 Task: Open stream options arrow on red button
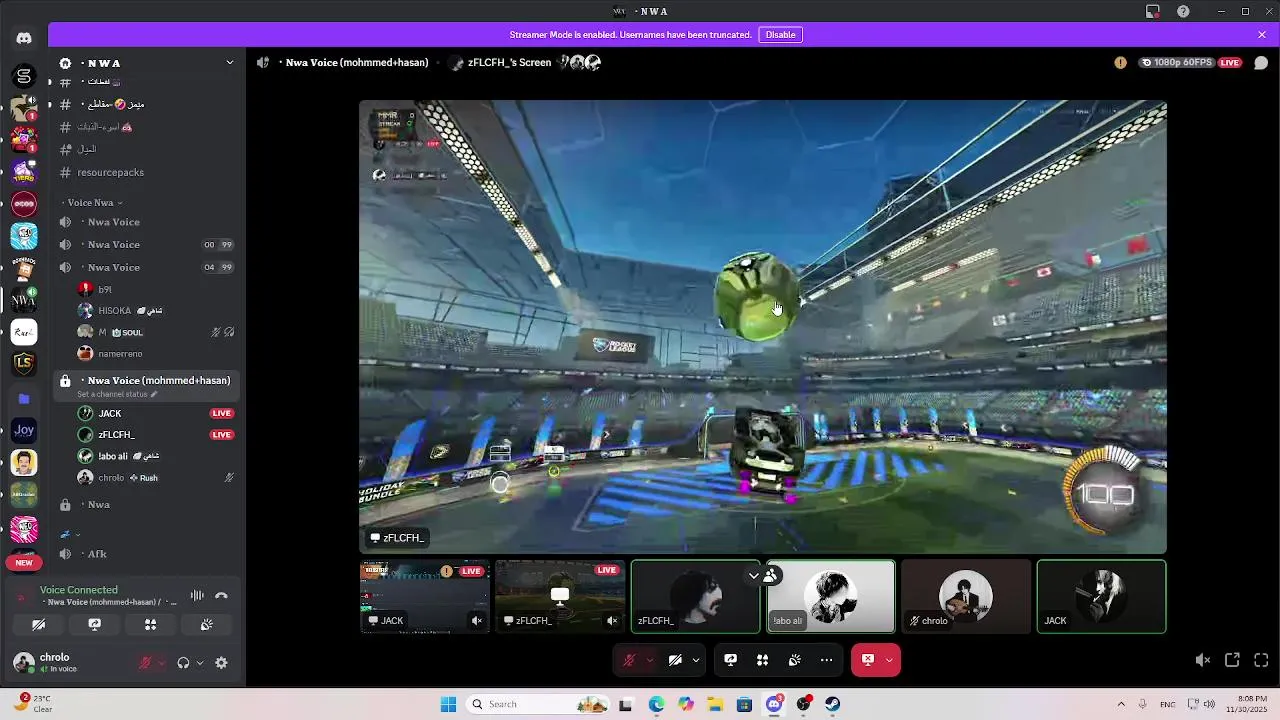click(889, 660)
